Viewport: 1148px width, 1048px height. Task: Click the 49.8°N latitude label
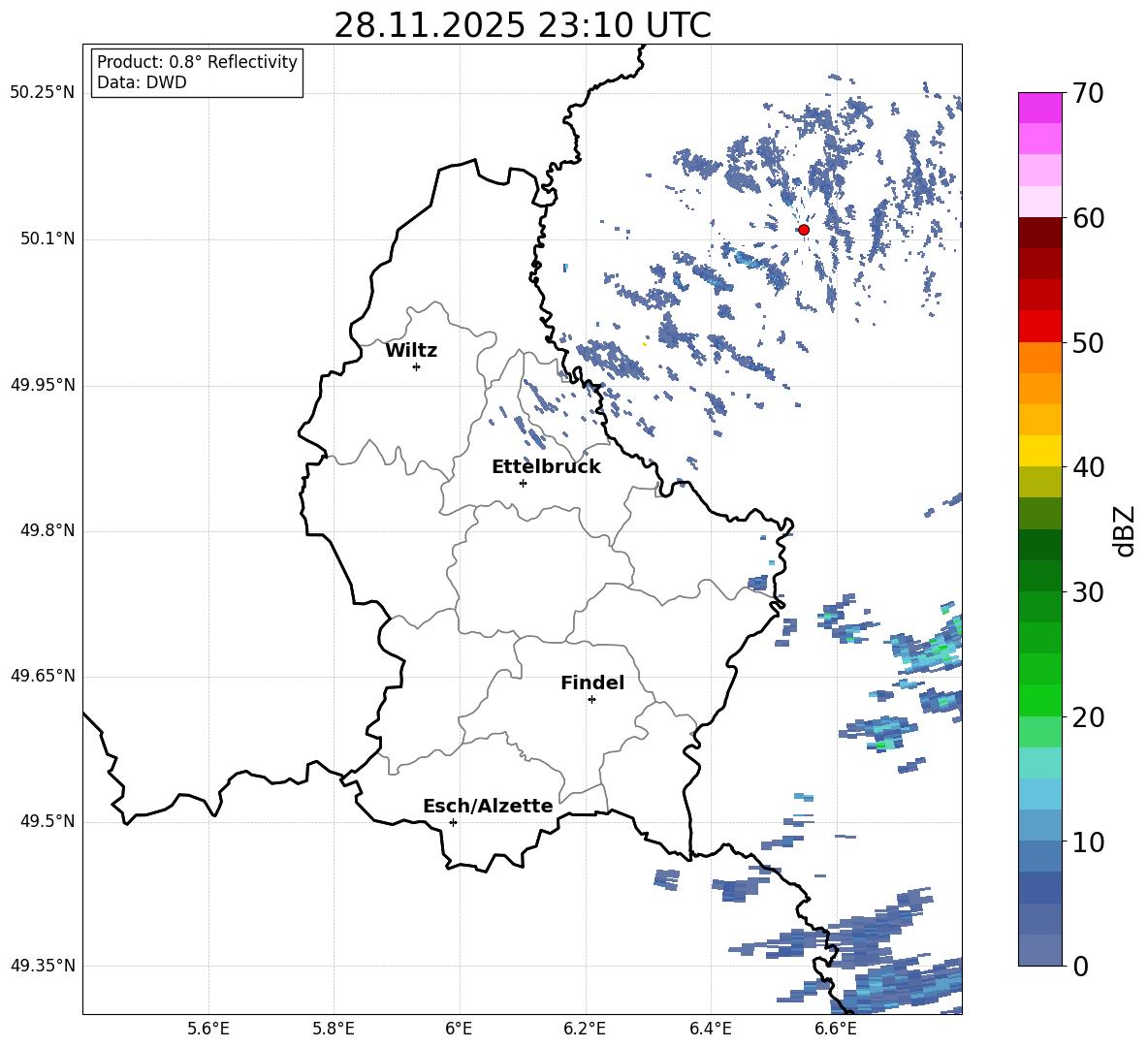(48, 530)
